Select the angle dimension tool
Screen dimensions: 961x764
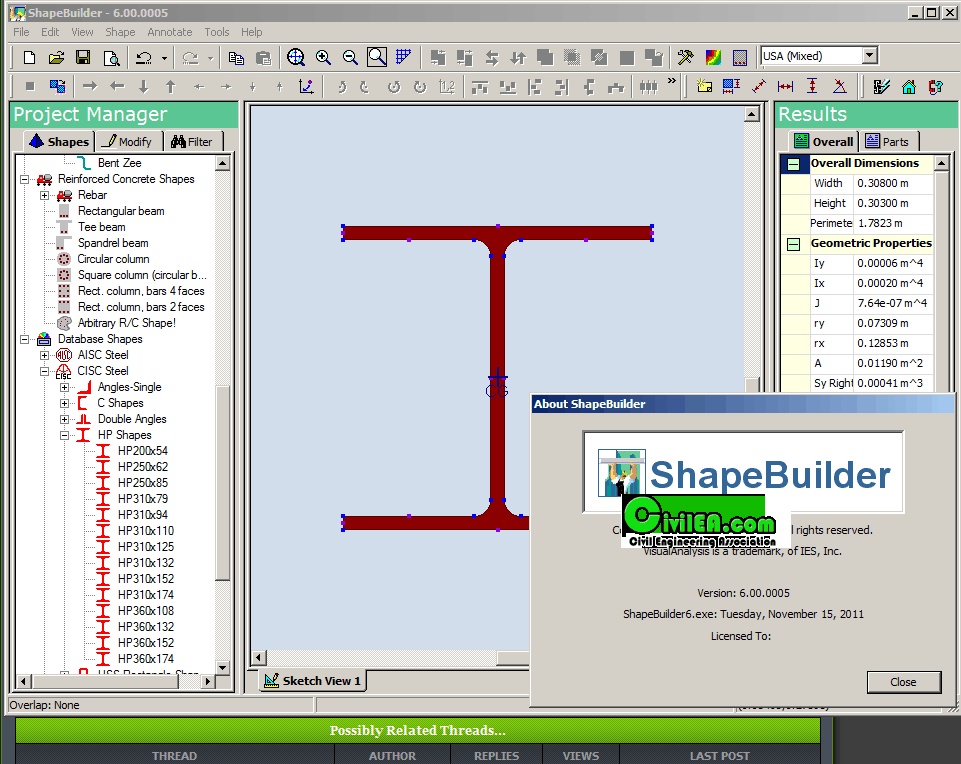pos(840,86)
